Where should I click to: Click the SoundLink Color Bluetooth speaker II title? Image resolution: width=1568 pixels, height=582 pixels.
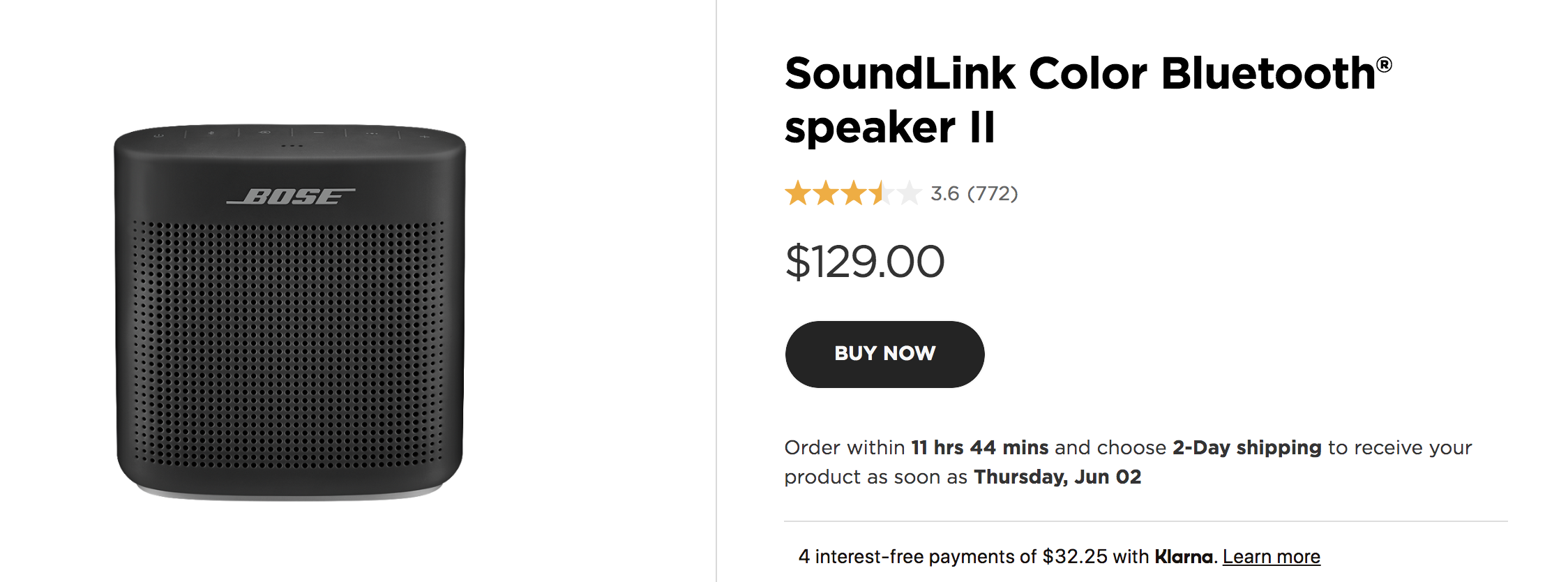(1088, 100)
